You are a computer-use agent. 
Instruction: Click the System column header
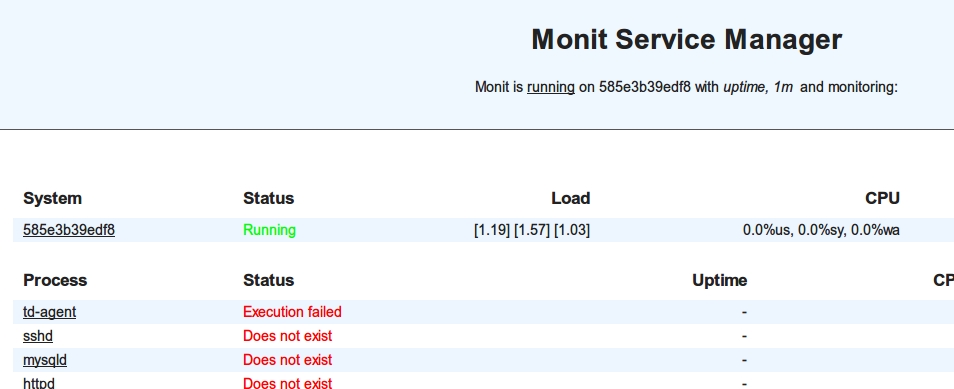(x=52, y=198)
